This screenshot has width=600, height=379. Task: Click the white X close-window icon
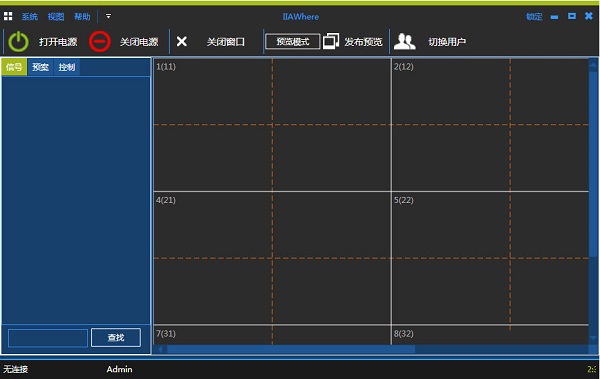[182, 41]
